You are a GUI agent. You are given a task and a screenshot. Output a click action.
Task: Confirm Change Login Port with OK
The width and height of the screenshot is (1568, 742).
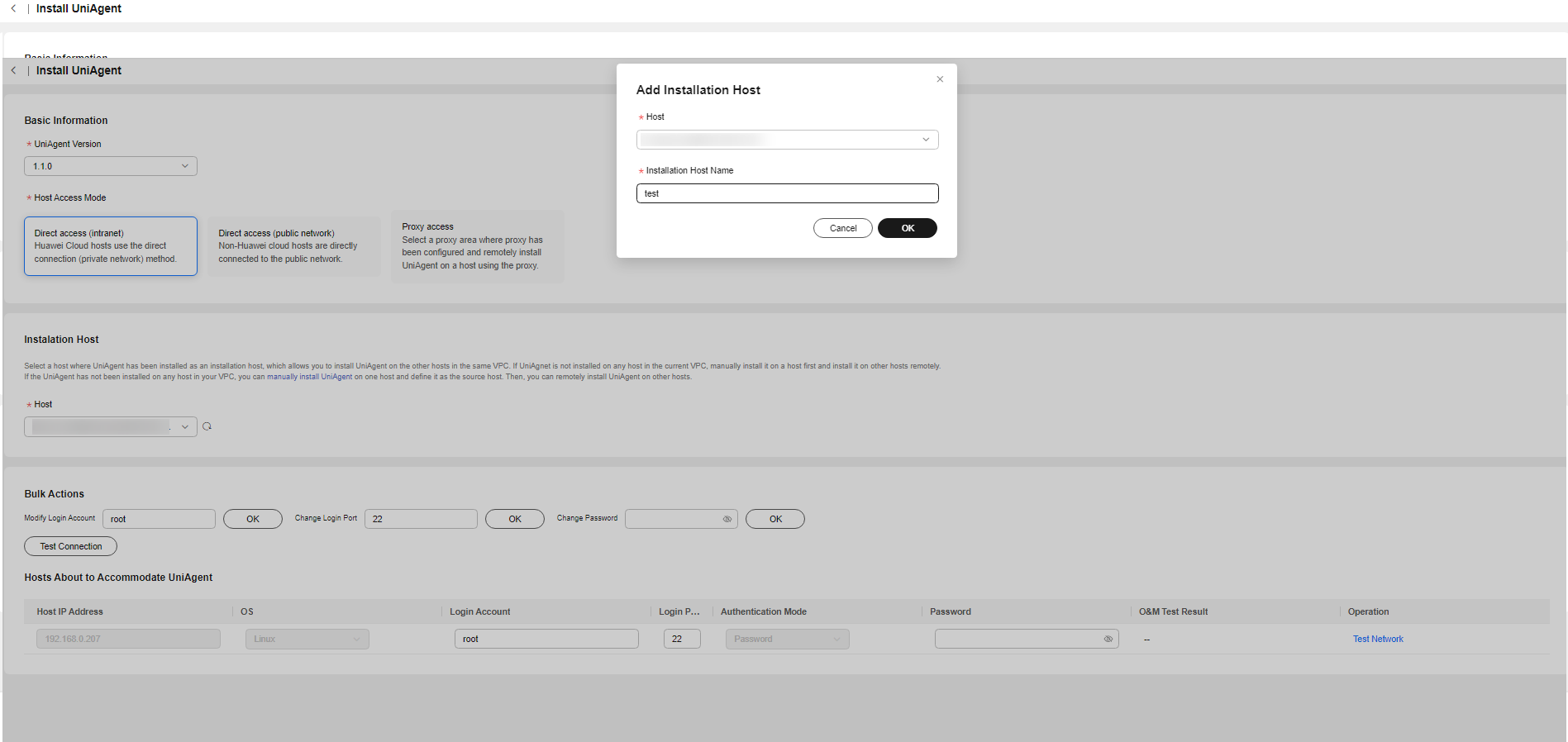[x=515, y=519]
